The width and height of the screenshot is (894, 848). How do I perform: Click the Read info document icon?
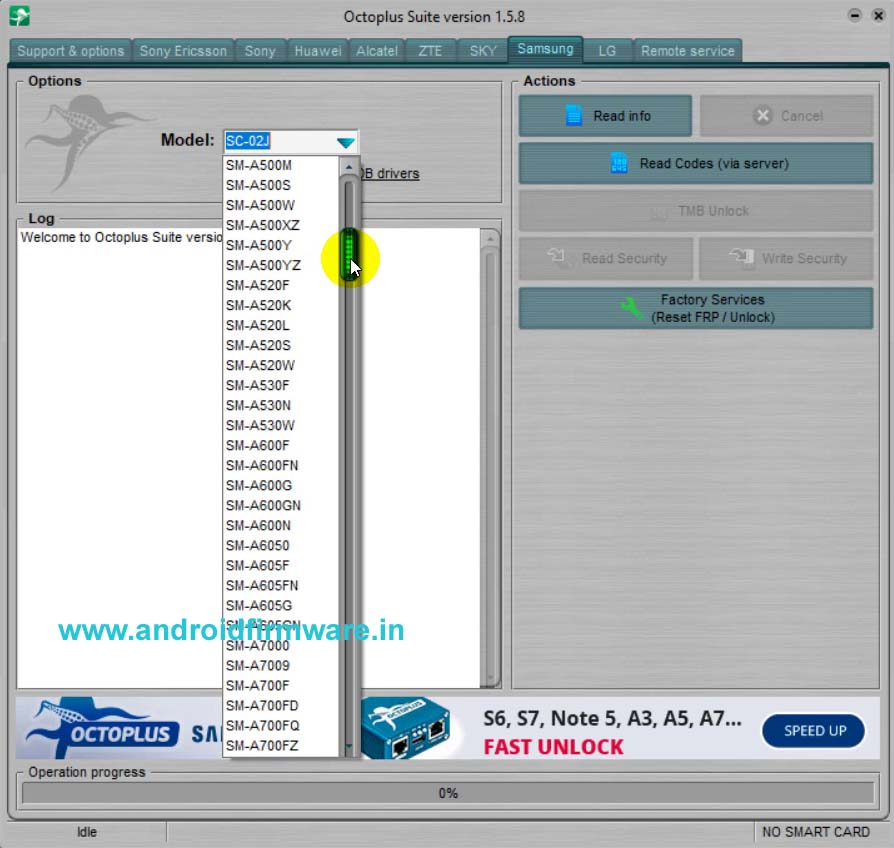pos(574,115)
